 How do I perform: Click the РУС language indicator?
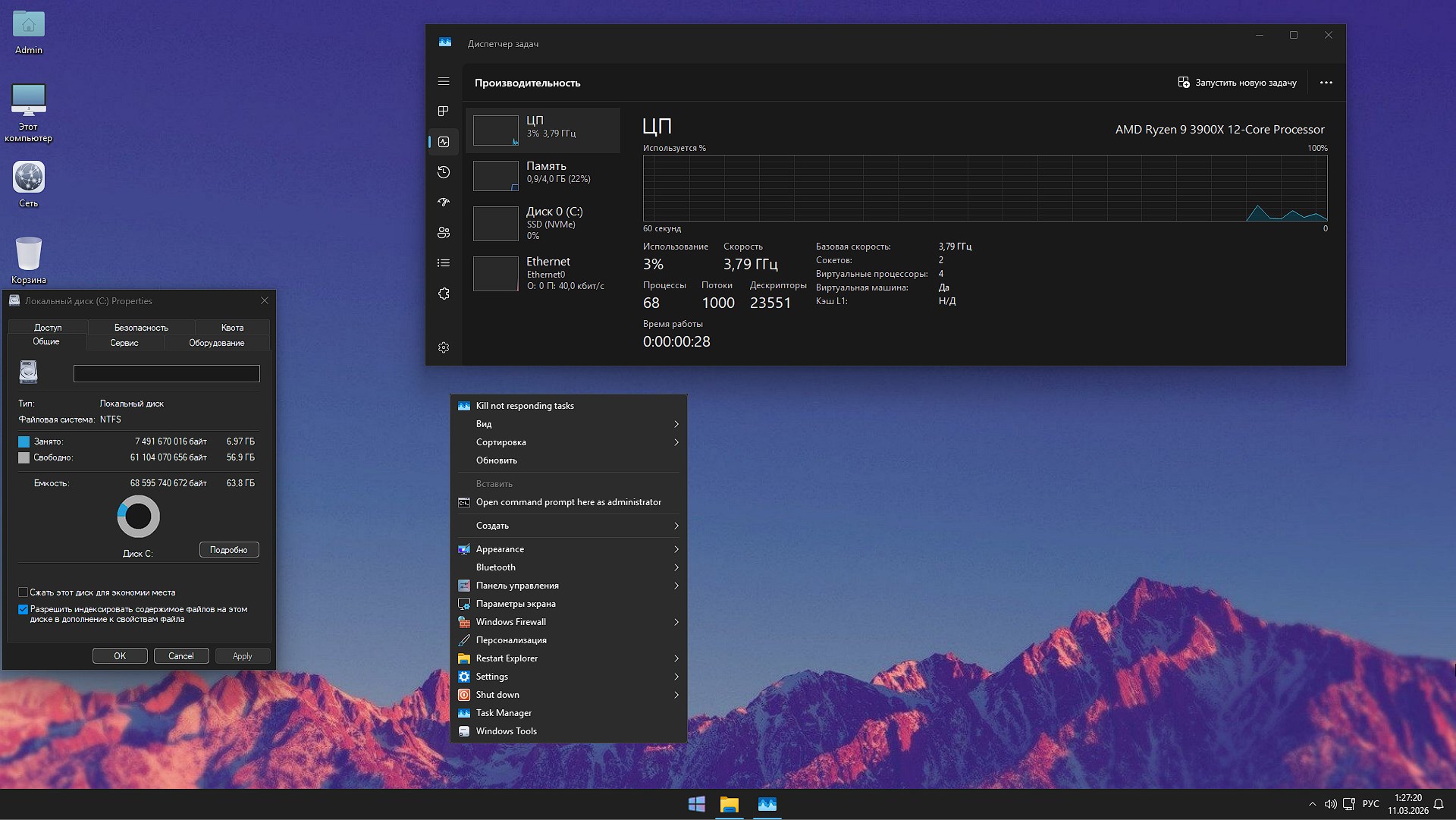[1371, 804]
